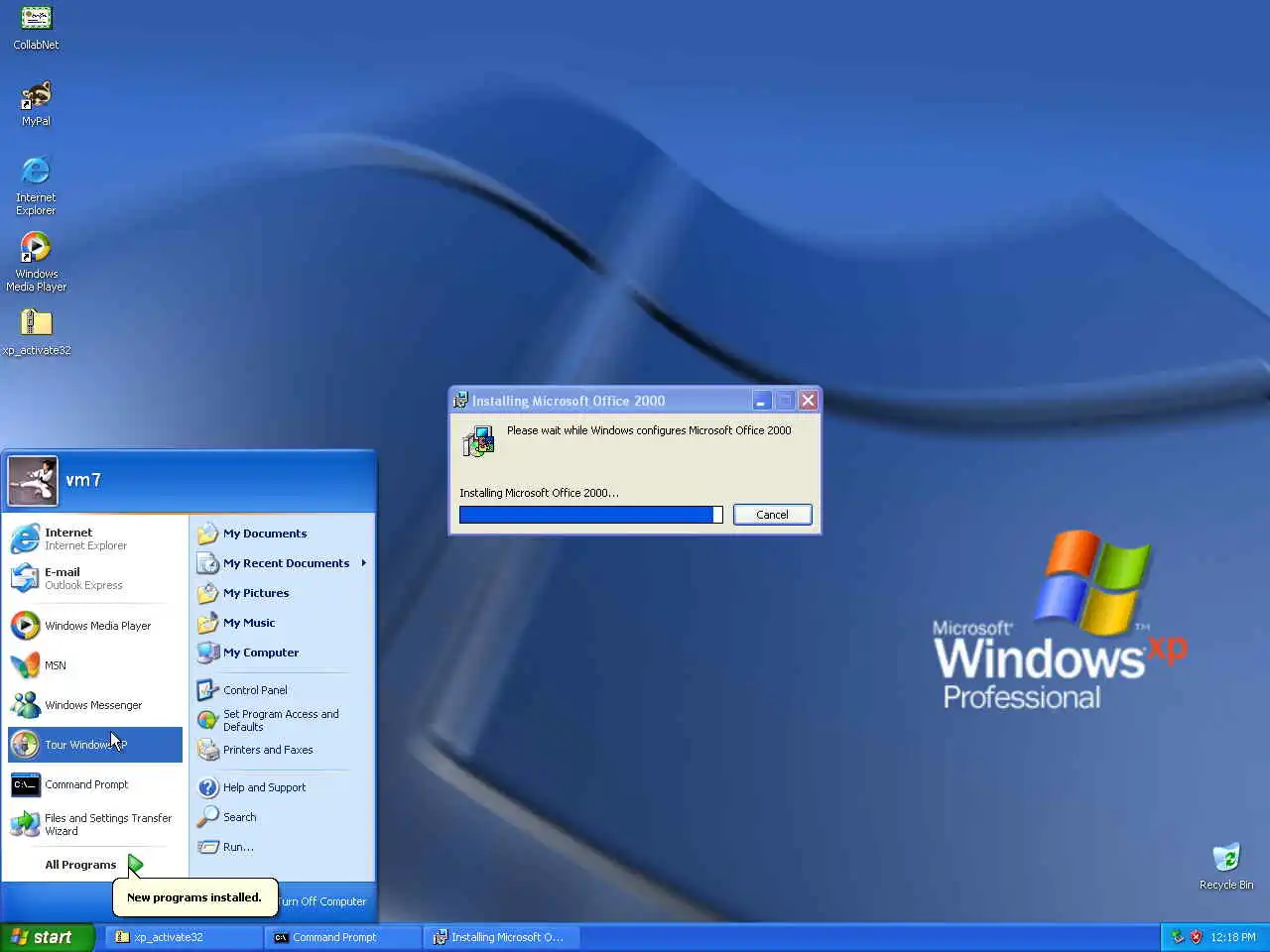Image resolution: width=1270 pixels, height=952 pixels.
Task: Select the Recycle Bin icon
Action: (x=1226, y=866)
